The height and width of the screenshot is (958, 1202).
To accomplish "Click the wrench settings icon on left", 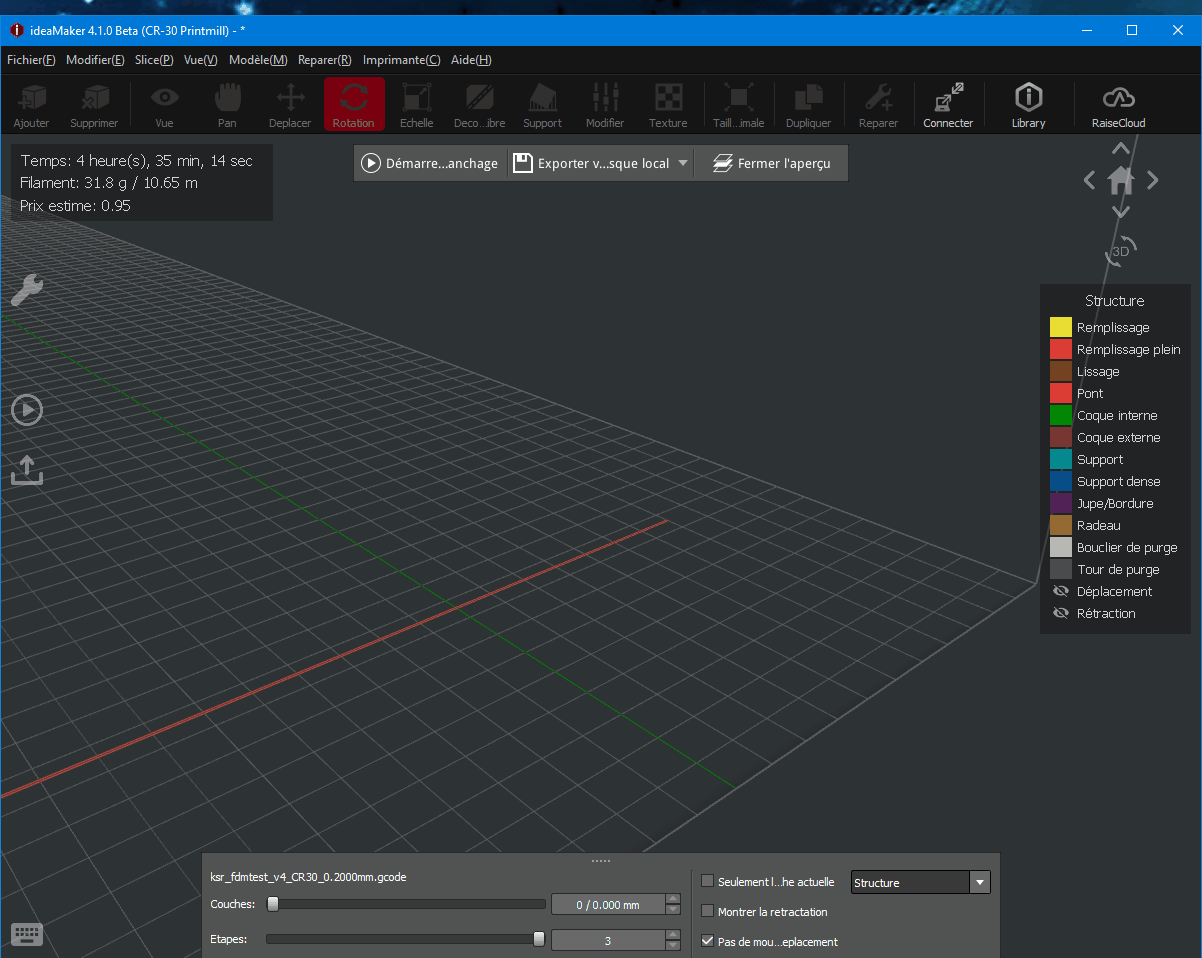I will tap(27, 290).
